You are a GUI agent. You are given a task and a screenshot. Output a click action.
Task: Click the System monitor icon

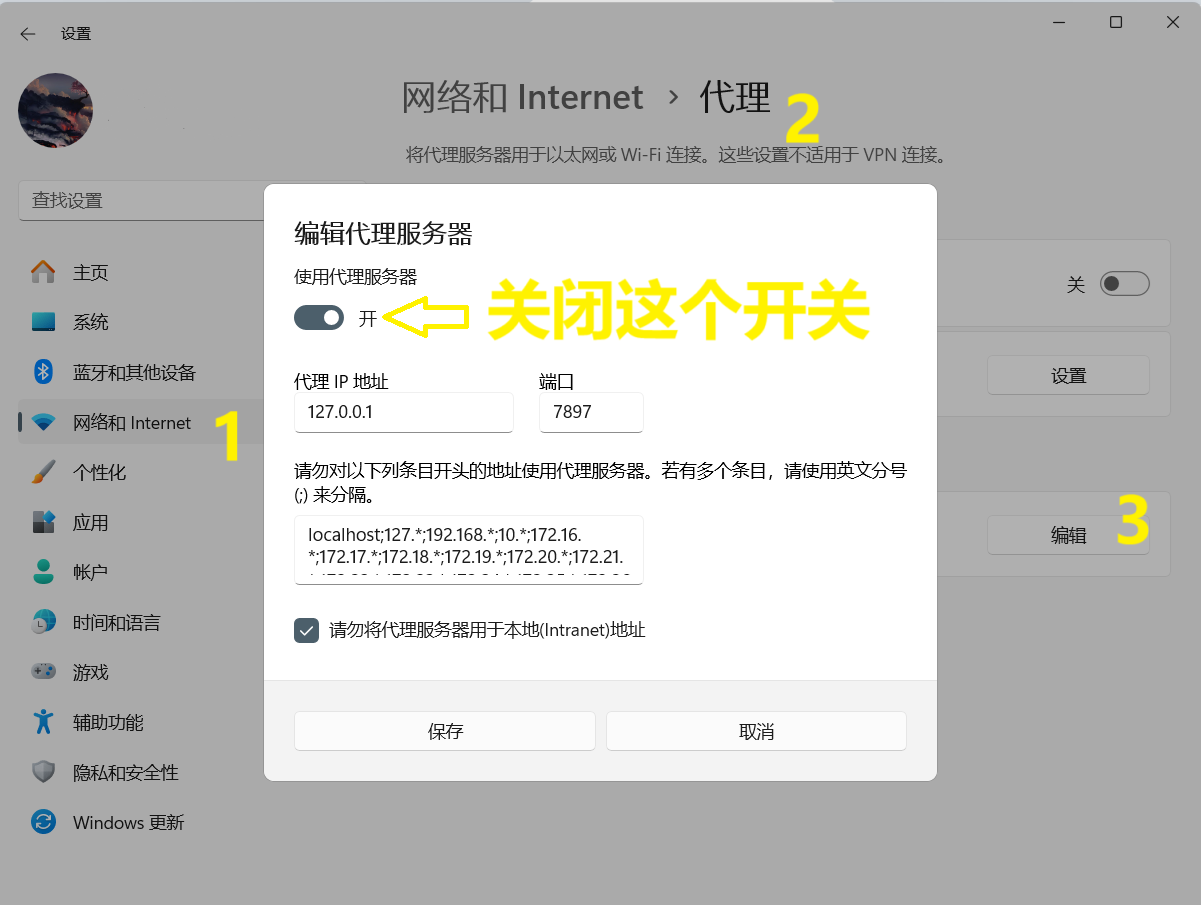coord(43,322)
